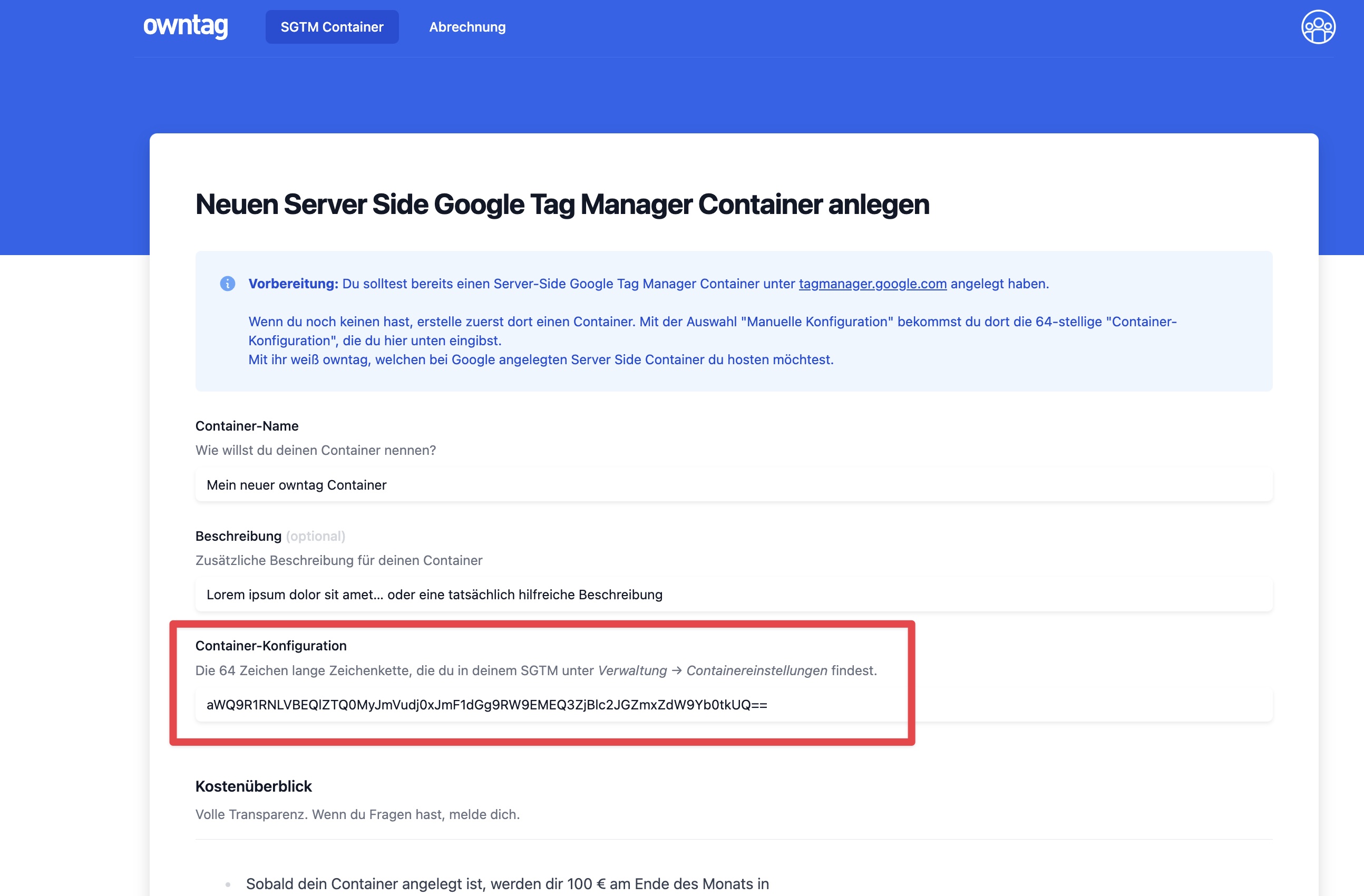1364x896 pixels.
Task: Click the owntag logo
Action: tap(185, 26)
